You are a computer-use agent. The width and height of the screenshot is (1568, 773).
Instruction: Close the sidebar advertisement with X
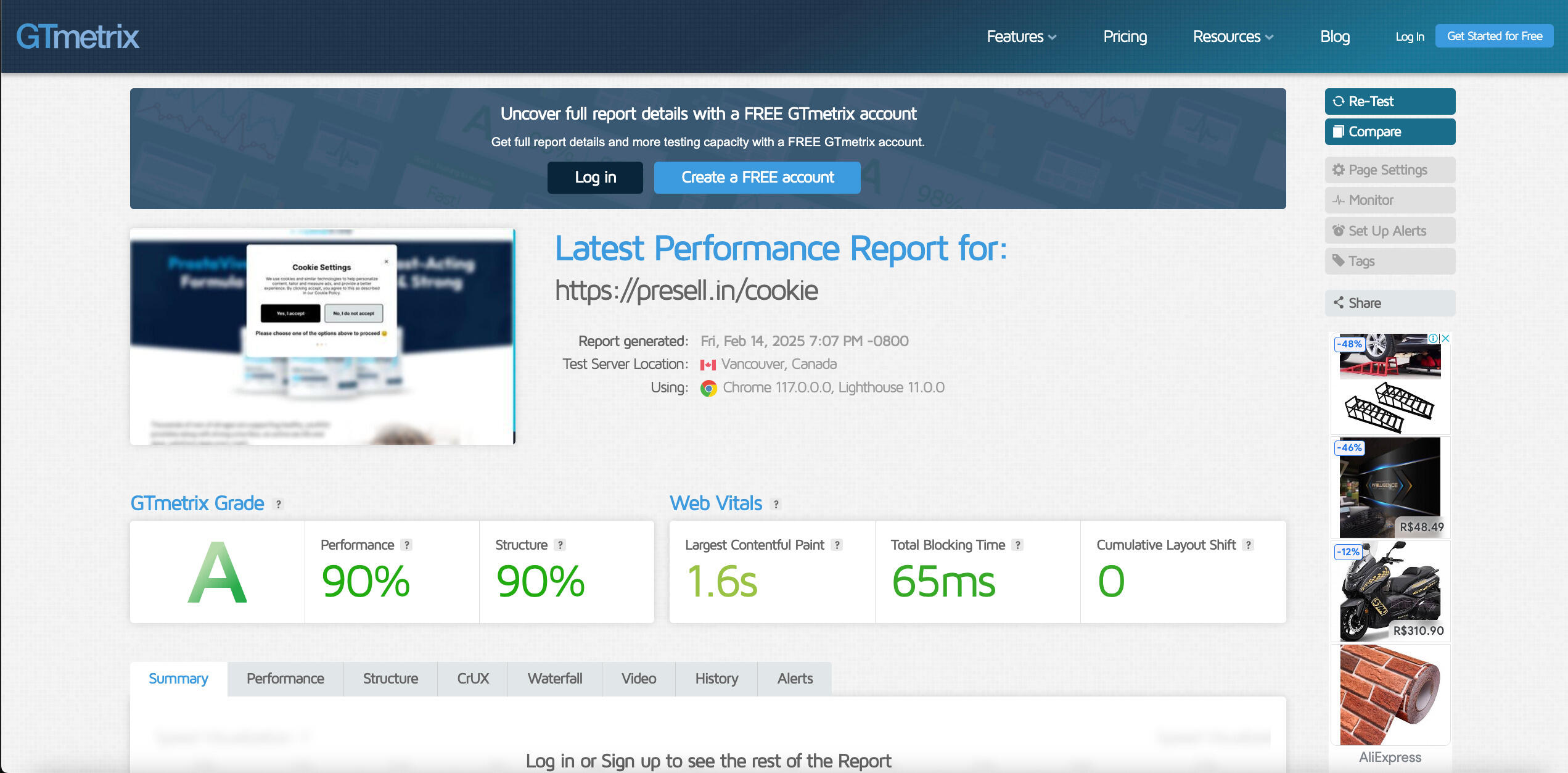tap(1445, 338)
